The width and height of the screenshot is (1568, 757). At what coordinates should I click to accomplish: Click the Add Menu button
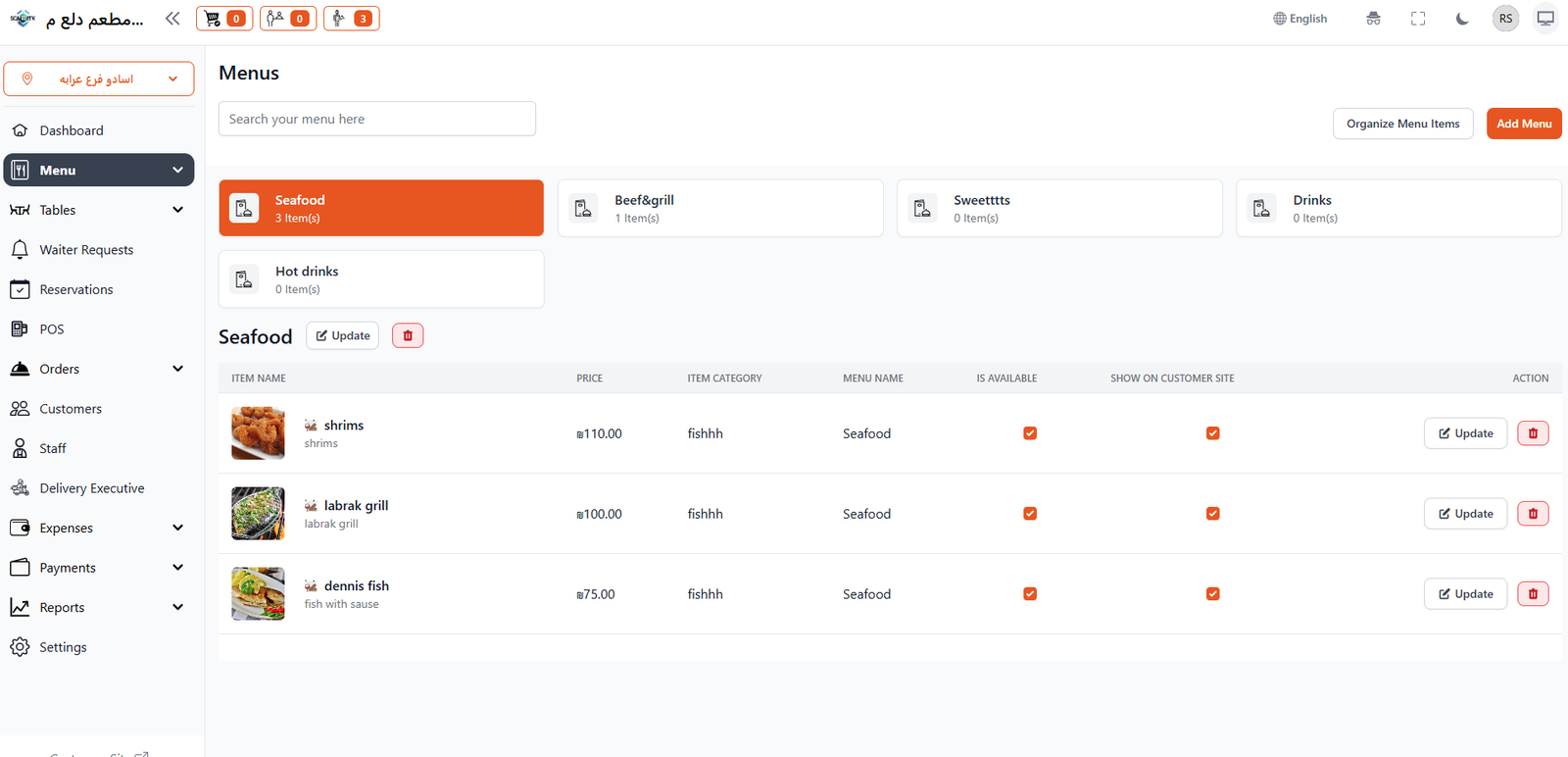click(1523, 124)
